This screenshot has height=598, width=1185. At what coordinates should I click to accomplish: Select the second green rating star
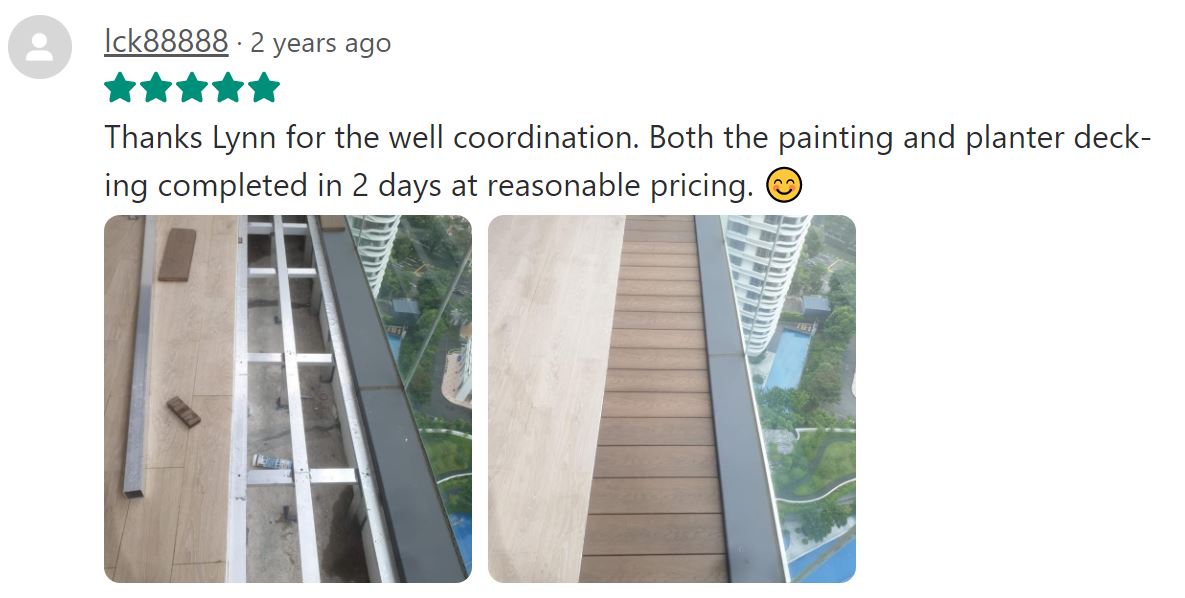click(156, 88)
